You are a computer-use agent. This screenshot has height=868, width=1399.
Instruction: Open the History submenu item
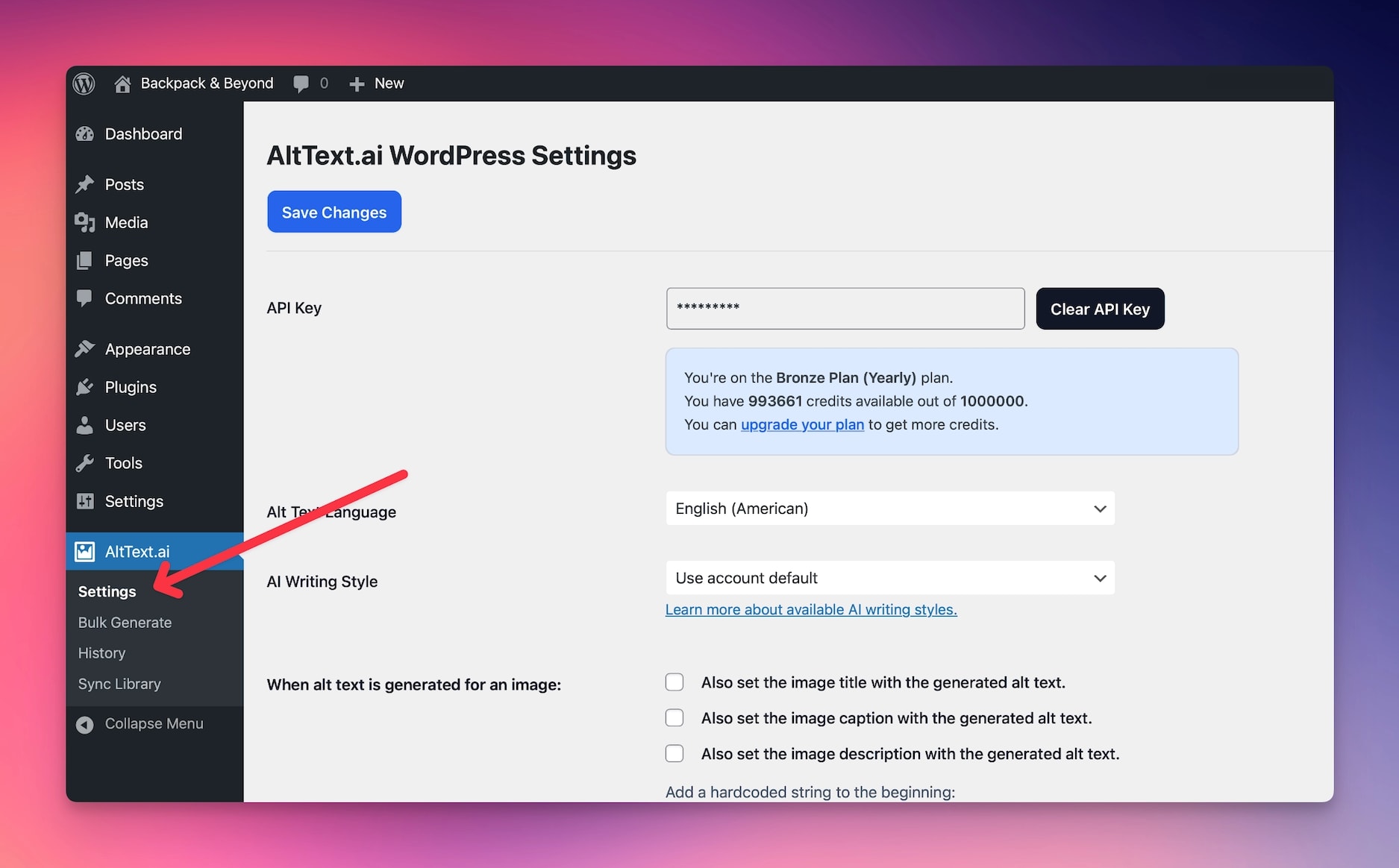101,653
